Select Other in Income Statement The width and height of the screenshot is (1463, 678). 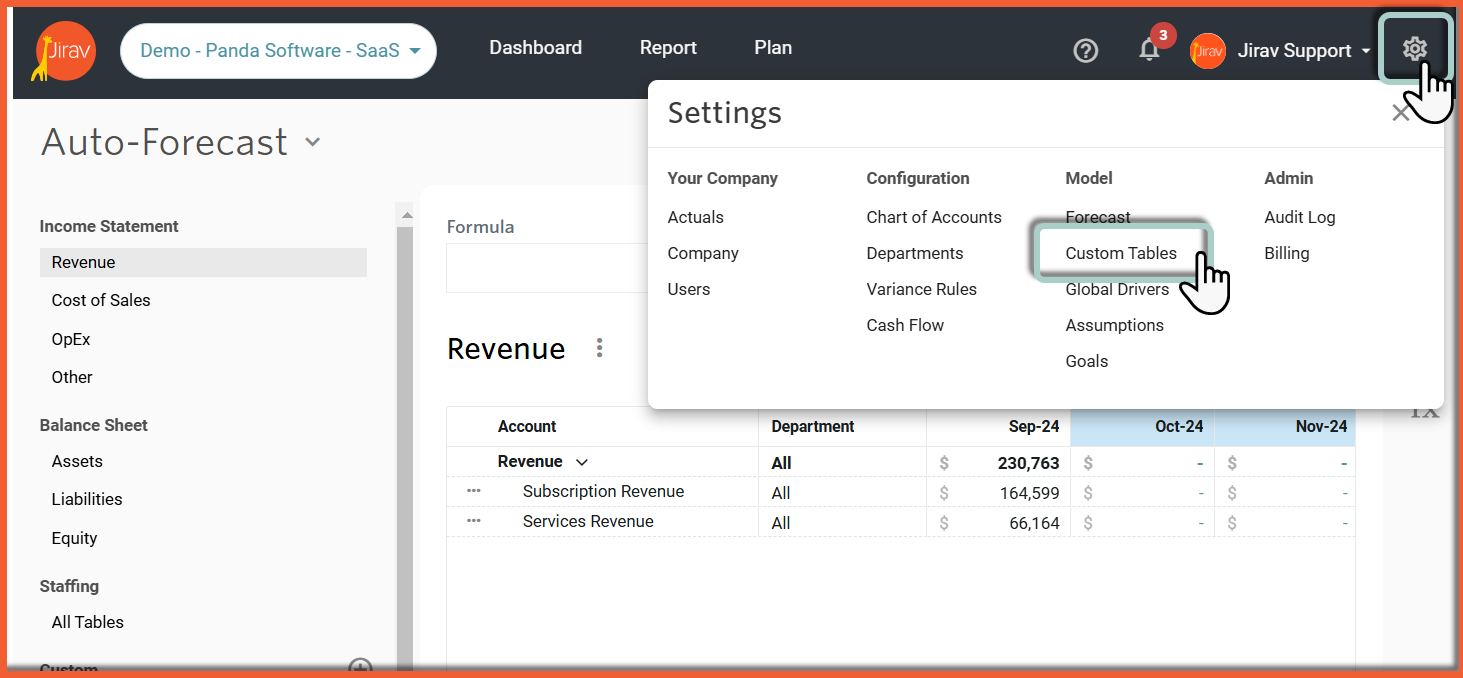coord(72,377)
